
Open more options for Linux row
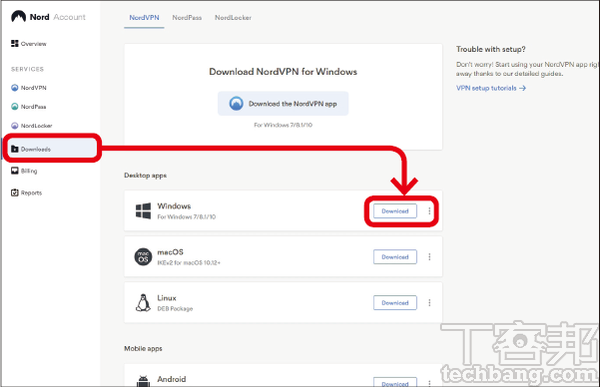(429, 303)
